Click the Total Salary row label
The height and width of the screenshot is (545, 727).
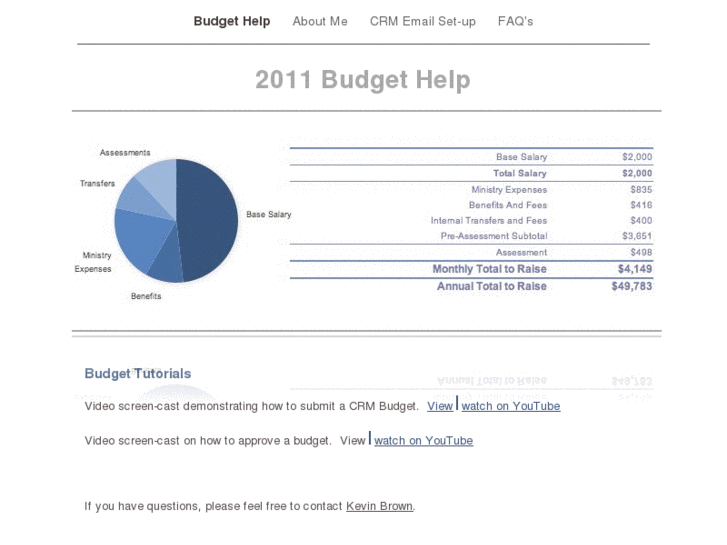point(519,173)
